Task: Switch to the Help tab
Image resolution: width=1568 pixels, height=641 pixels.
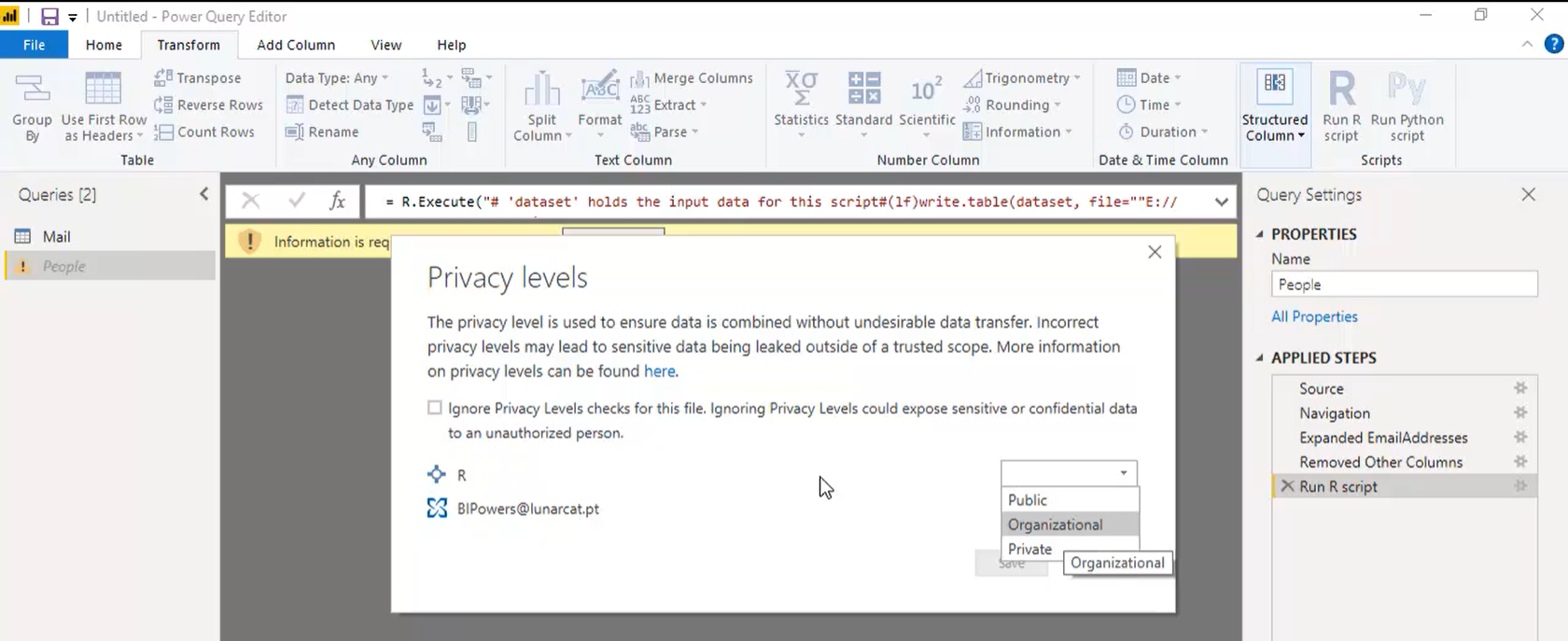Action: tap(452, 45)
